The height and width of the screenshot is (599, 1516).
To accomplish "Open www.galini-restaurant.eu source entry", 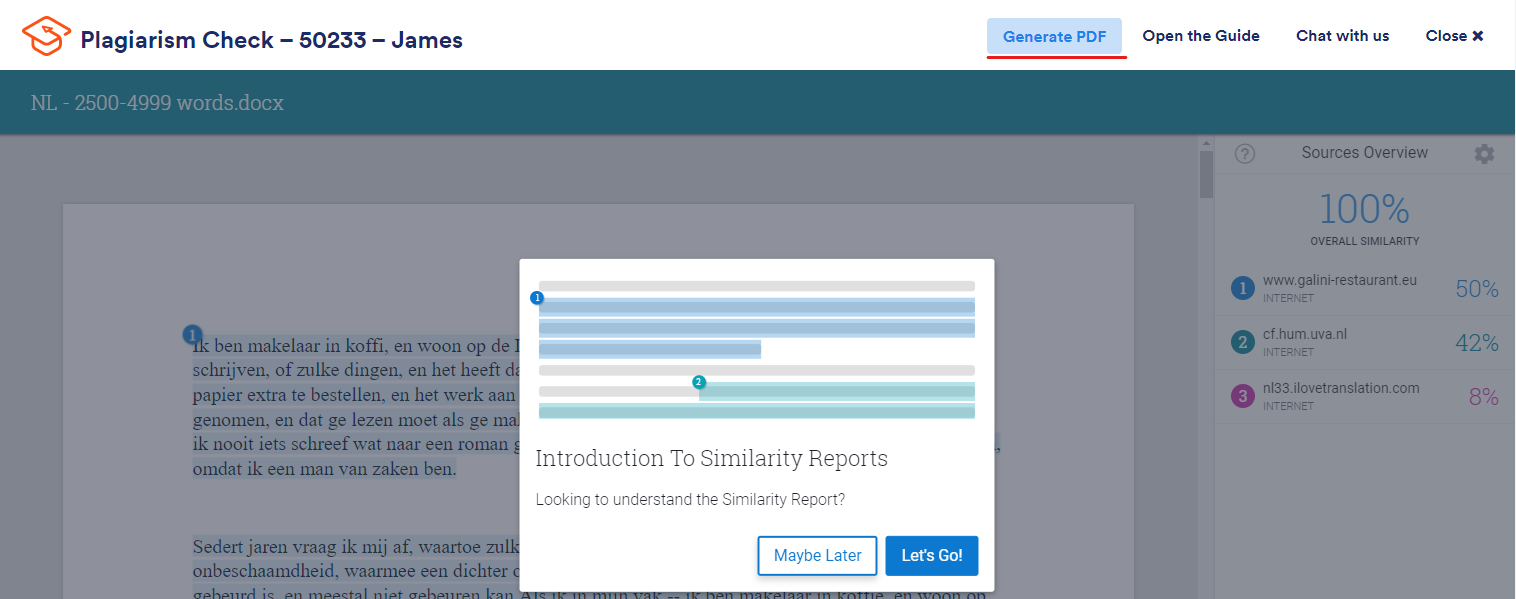I will pos(1364,289).
